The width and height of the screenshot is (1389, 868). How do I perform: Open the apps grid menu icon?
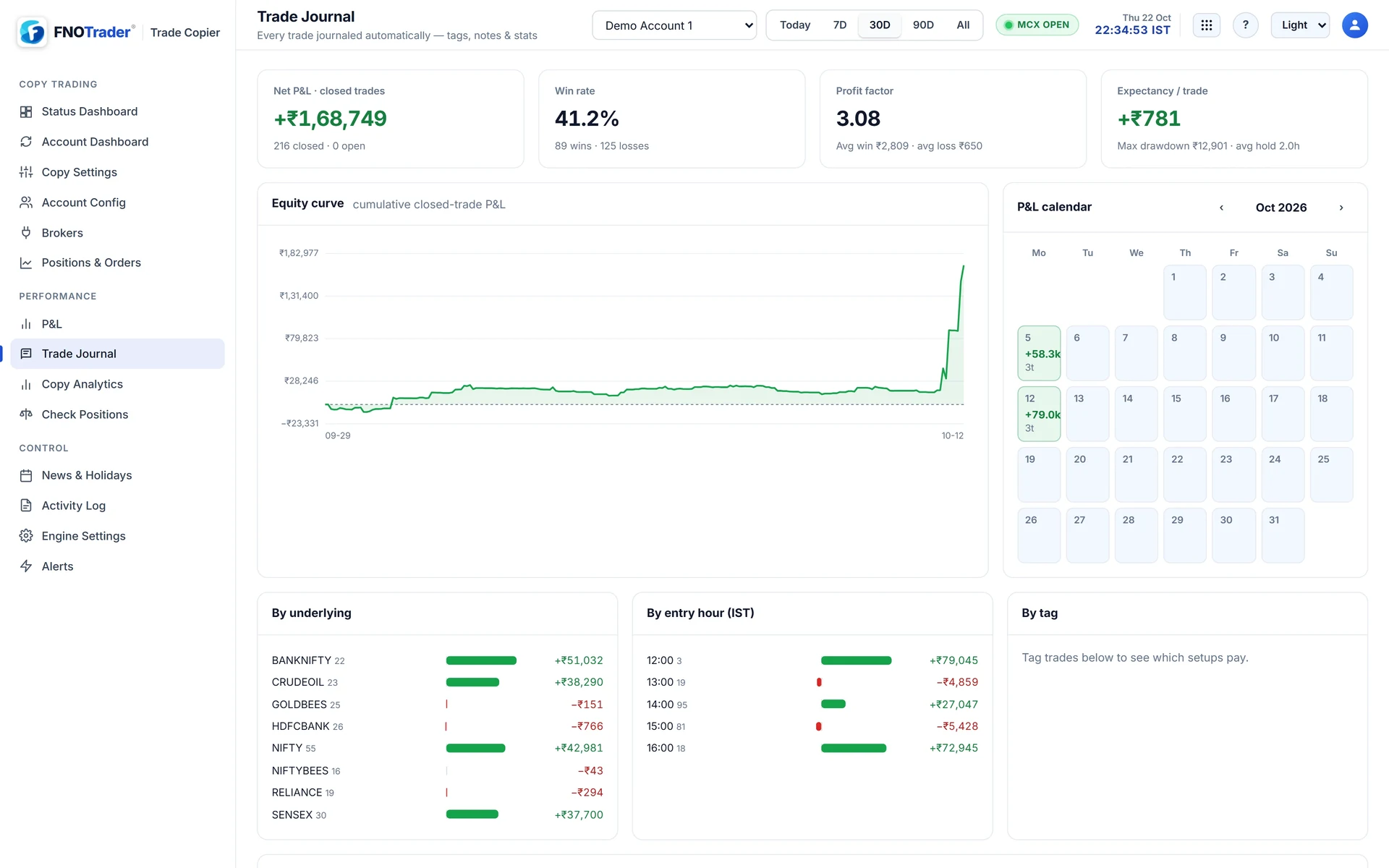[1206, 25]
